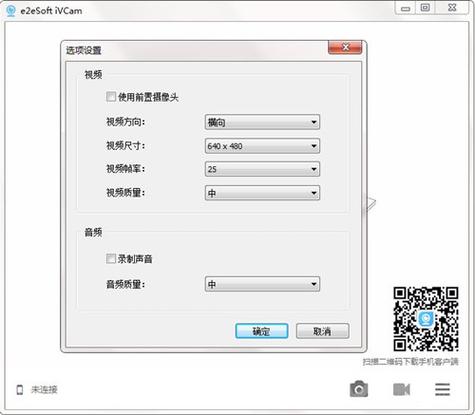This screenshot has width=475, height=415.
Task: Open the 视频质量 dropdown
Action: (262, 193)
